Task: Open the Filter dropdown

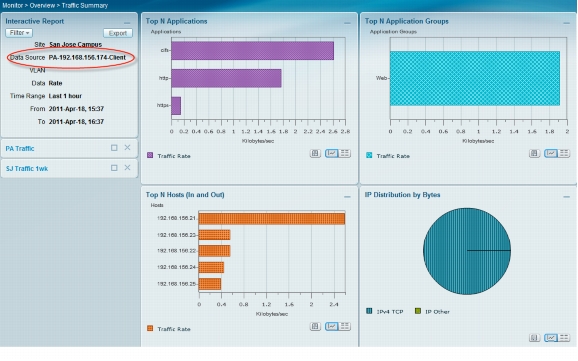Action: pyautogui.click(x=19, y=33)
